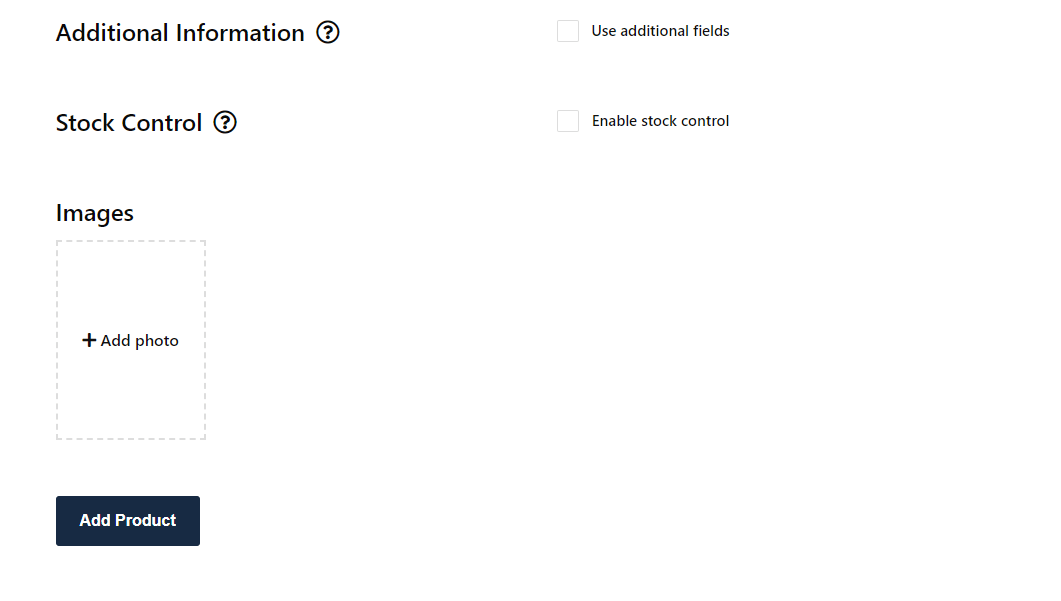Toggle additional fields option on
The width and height of the screenshot is (1061, 601).
[x=568, y=31]
